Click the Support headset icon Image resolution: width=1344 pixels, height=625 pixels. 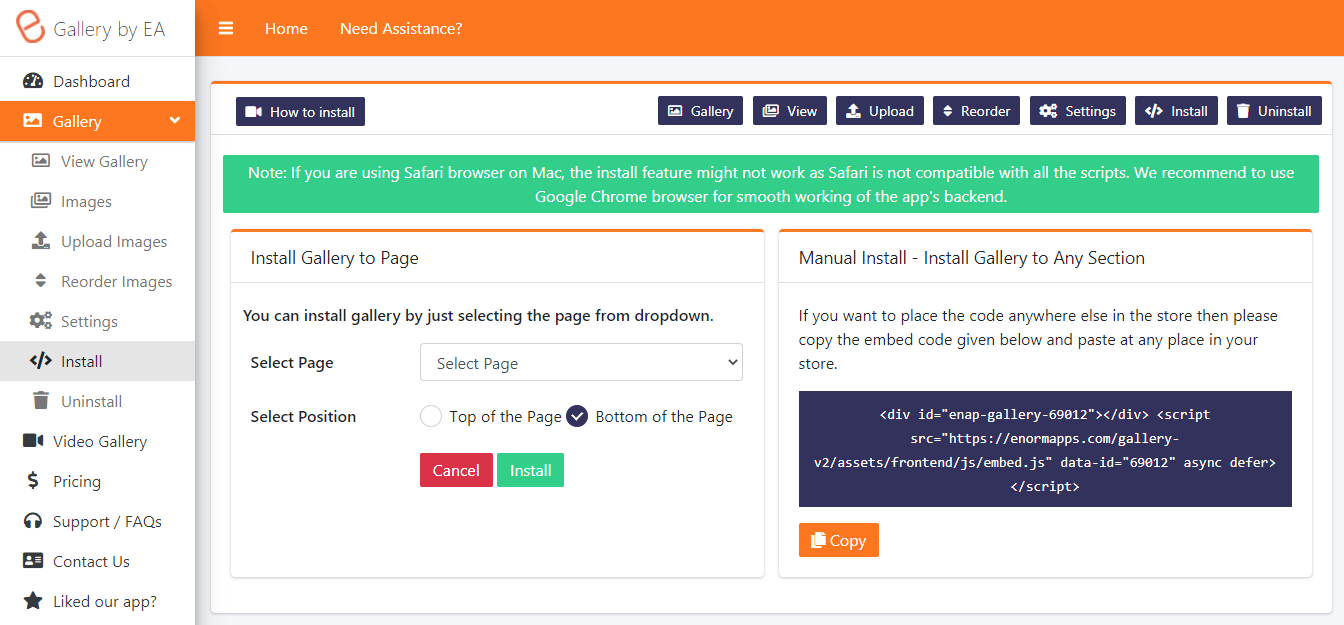point(33,521)
